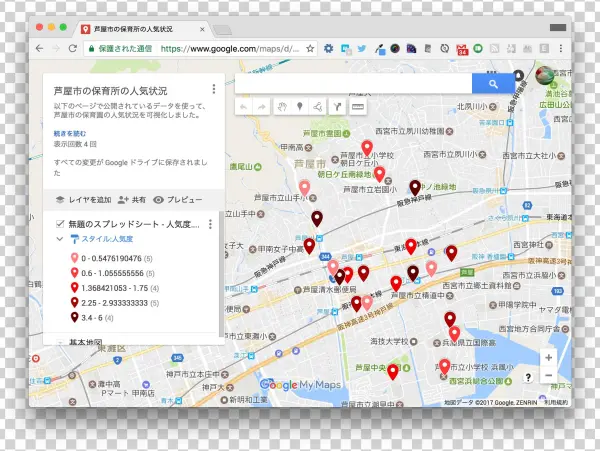Screen dimensions: 600x451
Task: Select legend row 2.25 - 2.933333333
Action: pos(115,303)
